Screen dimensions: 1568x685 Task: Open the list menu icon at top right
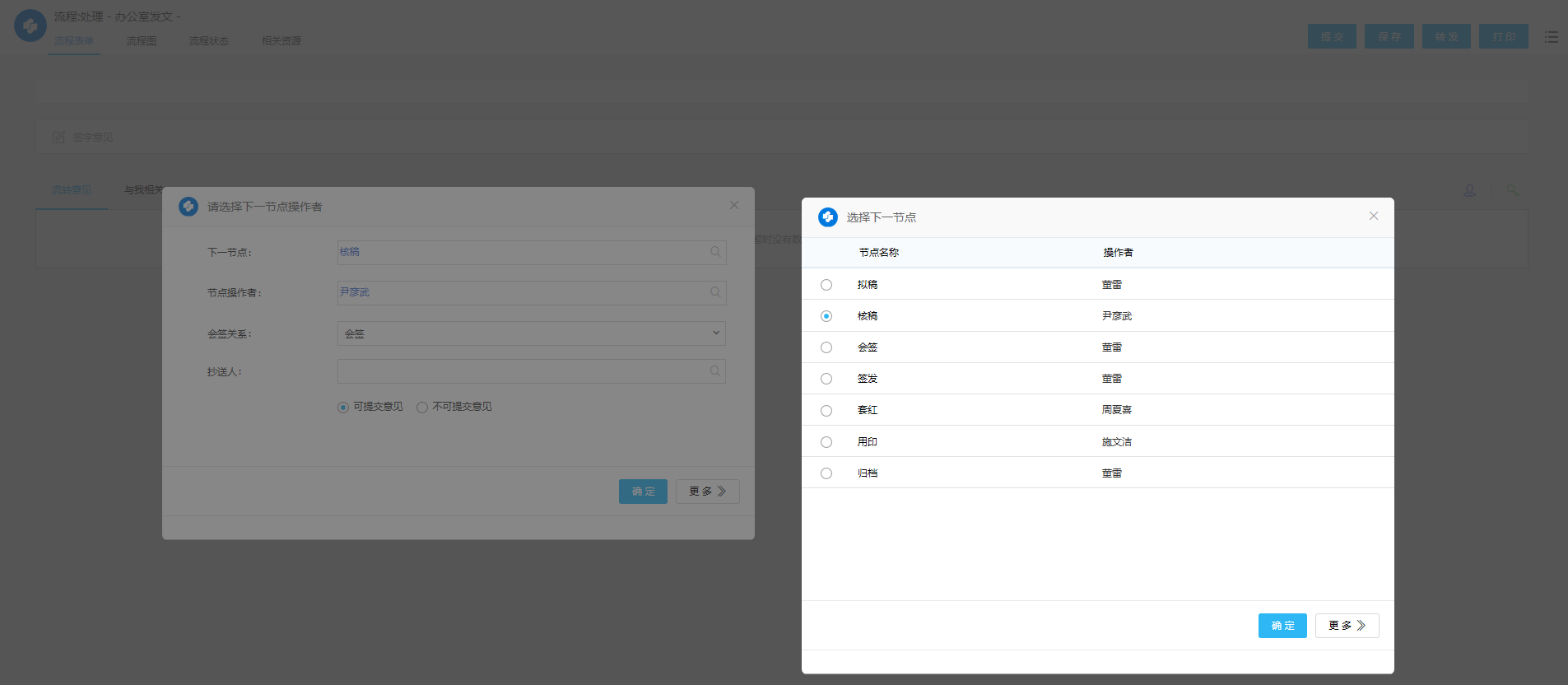click(x=1551, y=37)
